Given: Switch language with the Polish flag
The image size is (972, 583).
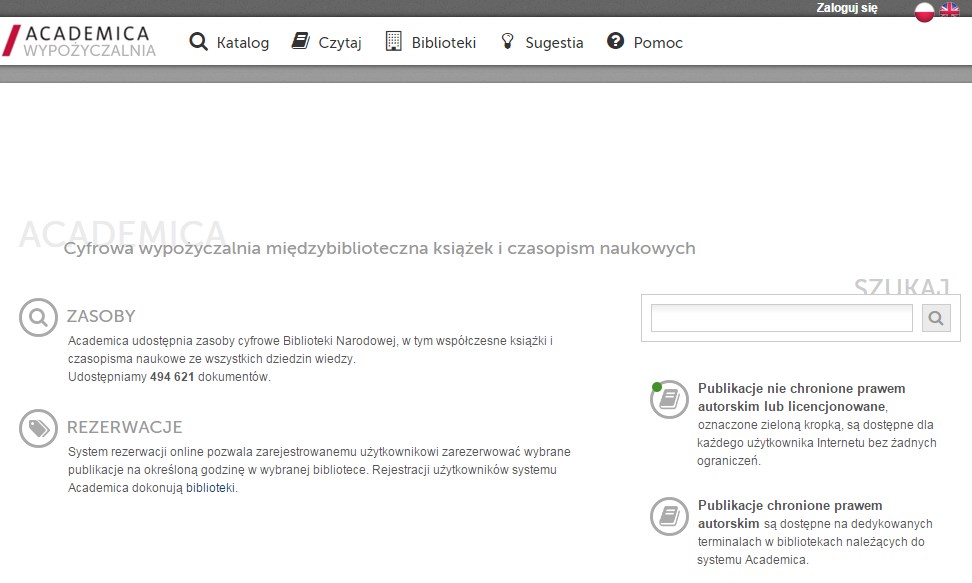Looking at the screenshot, I should (924, 11).
